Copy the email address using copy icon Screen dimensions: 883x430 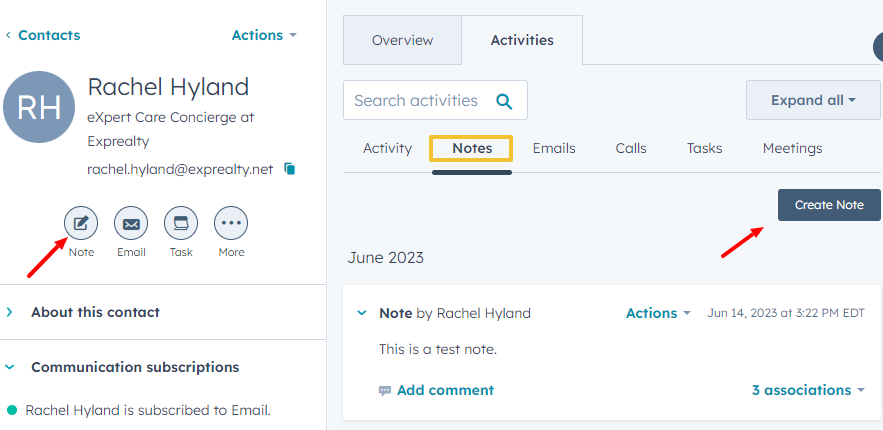click(x=290, y=169)
